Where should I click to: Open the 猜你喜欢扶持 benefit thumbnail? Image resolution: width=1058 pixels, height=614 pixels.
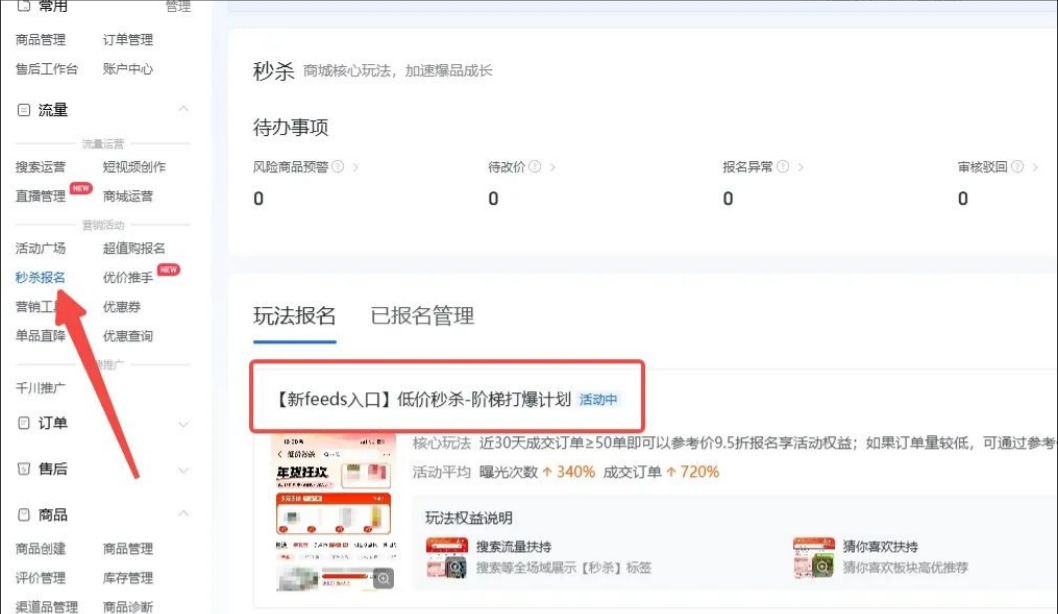click(x=814, y=558)
